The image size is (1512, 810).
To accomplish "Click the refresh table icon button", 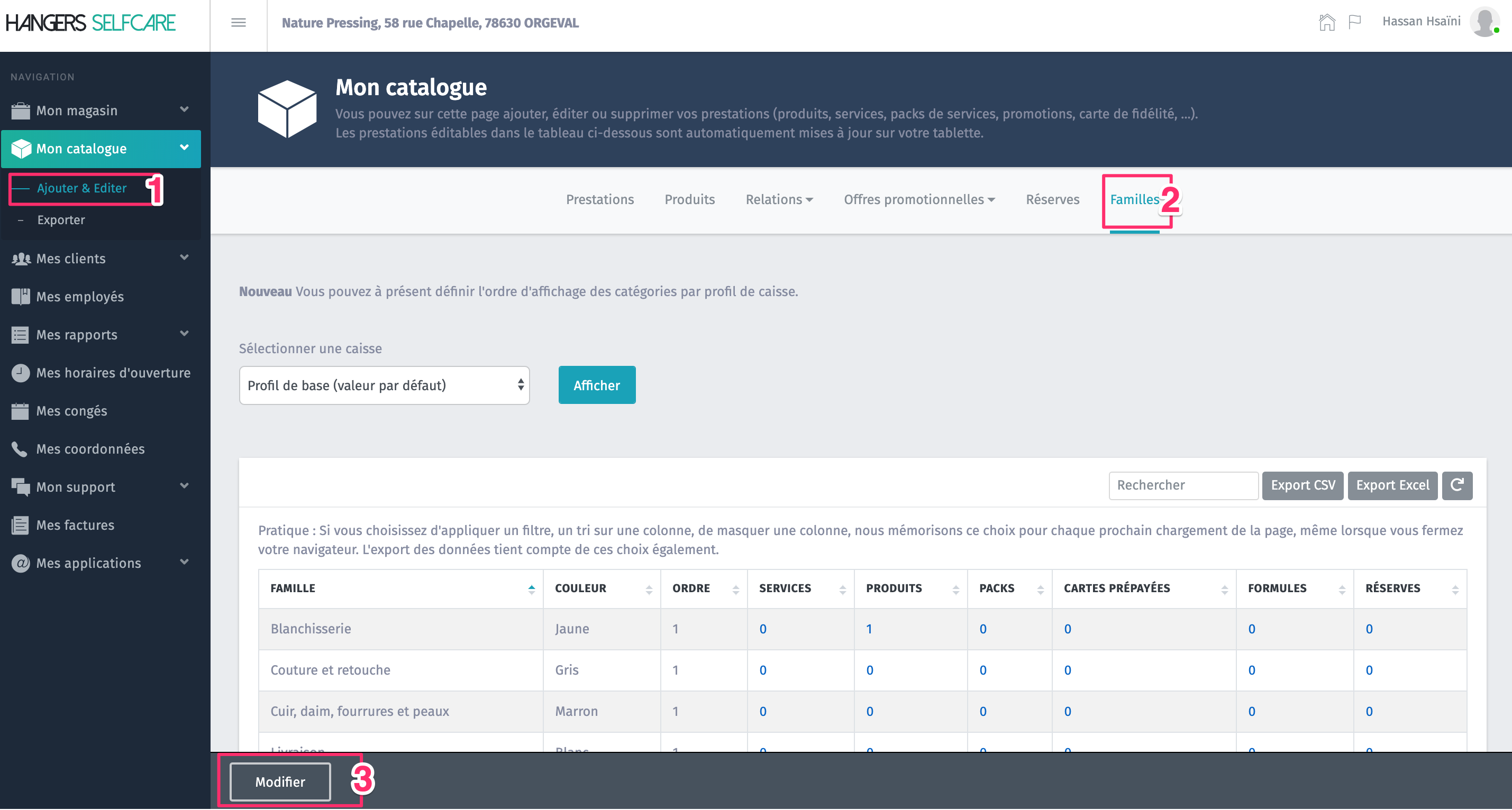I will tap(1457, 485).
